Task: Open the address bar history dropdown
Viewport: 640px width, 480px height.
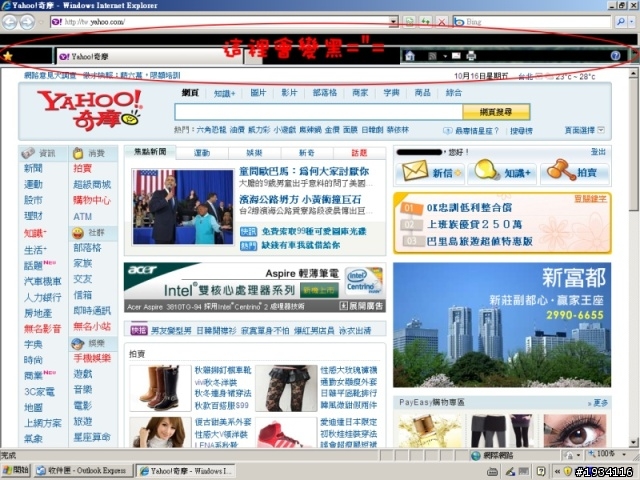Action: 393,22
